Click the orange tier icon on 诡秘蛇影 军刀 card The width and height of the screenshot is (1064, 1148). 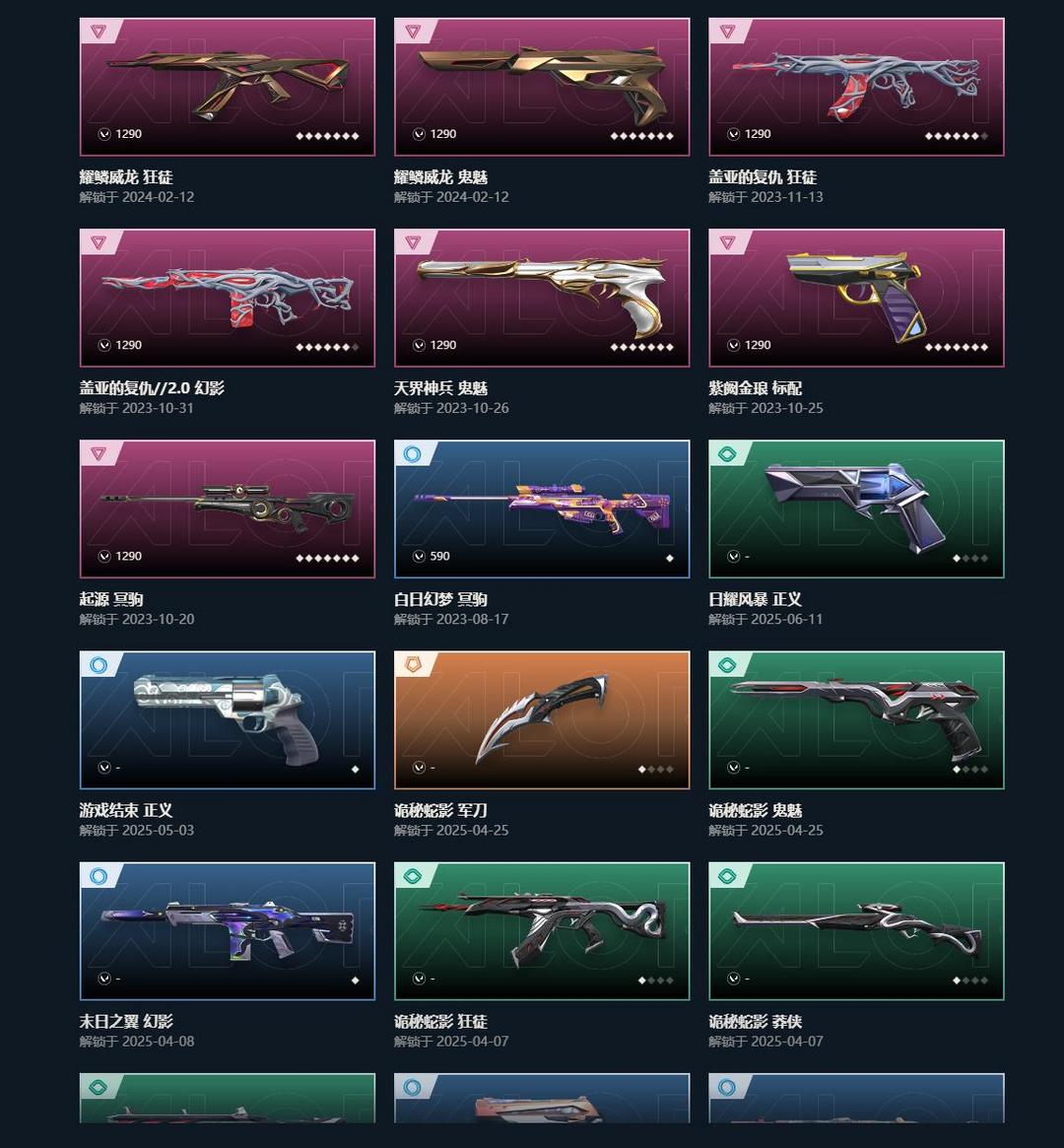[x=413, y=665]
